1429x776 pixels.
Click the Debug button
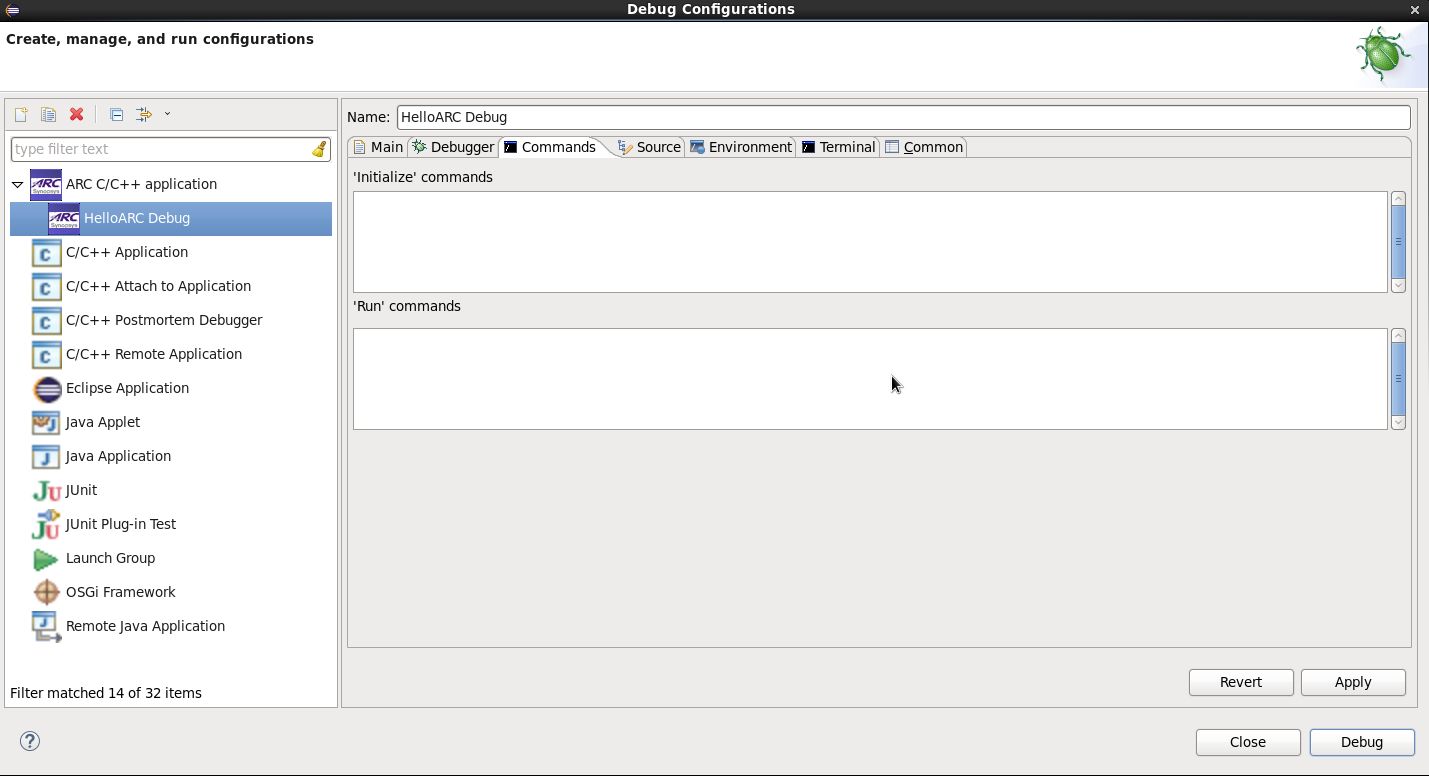[x=1362, y=742]
